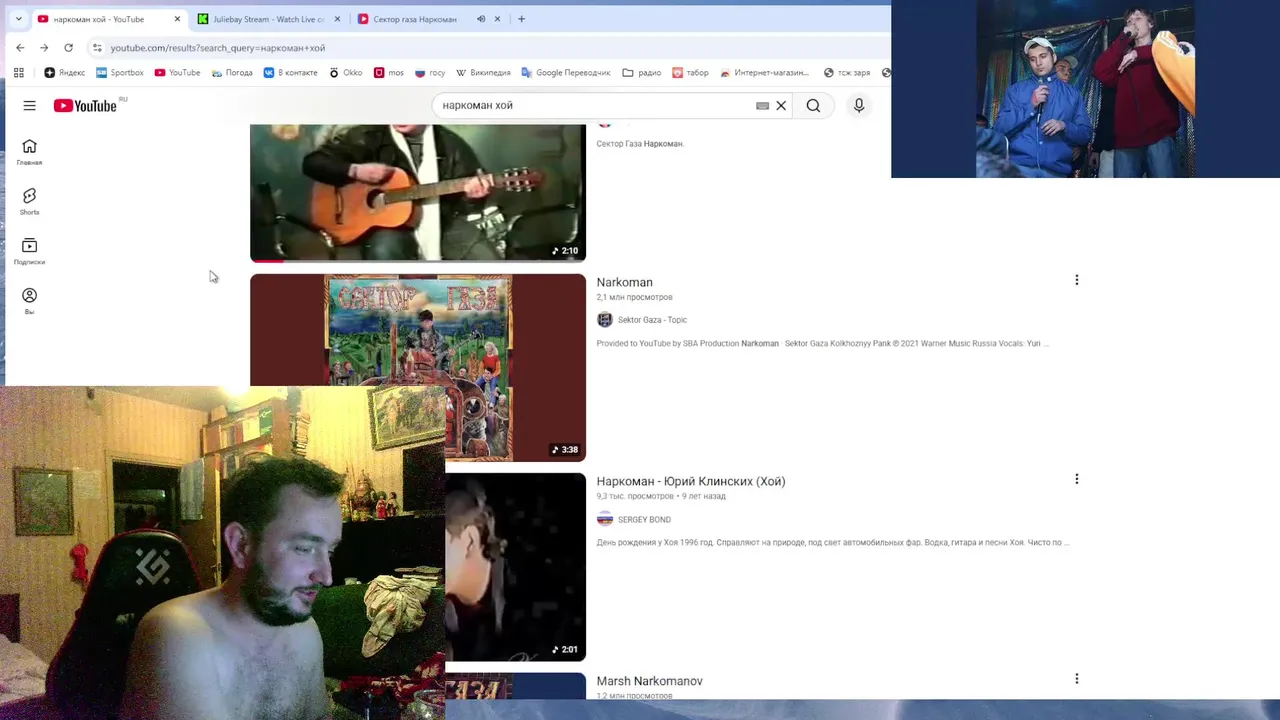Open the on-screen keyboard icon in search box
The height and width of the screenshot is (720, 1280).
click(763, 105)
